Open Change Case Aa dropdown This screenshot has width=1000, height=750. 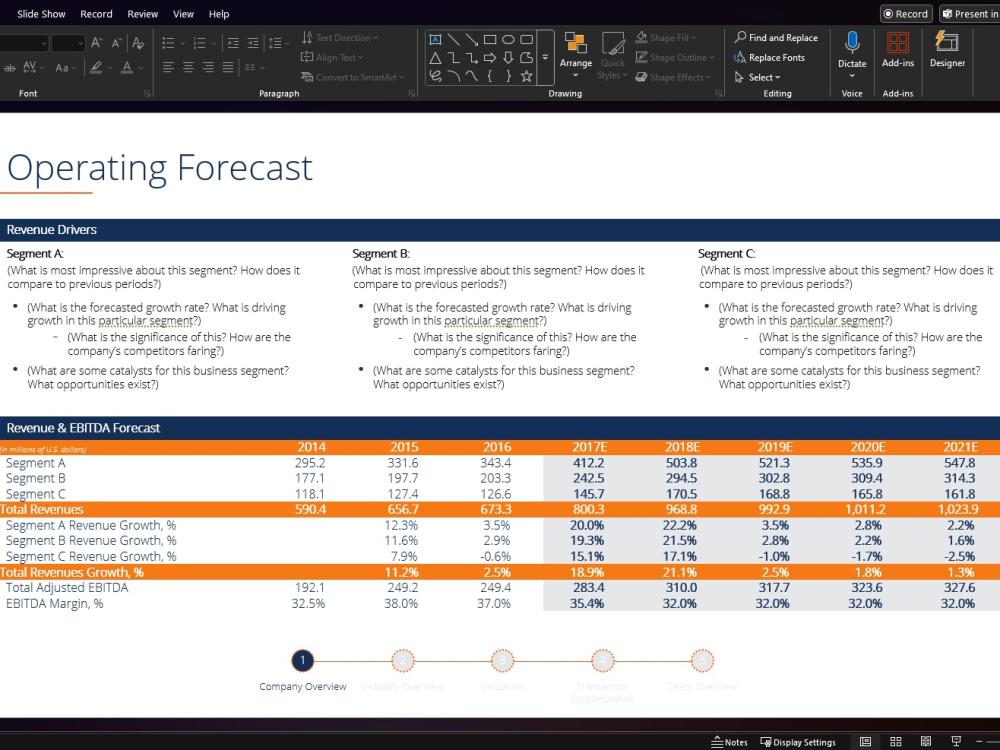point(65,68)
